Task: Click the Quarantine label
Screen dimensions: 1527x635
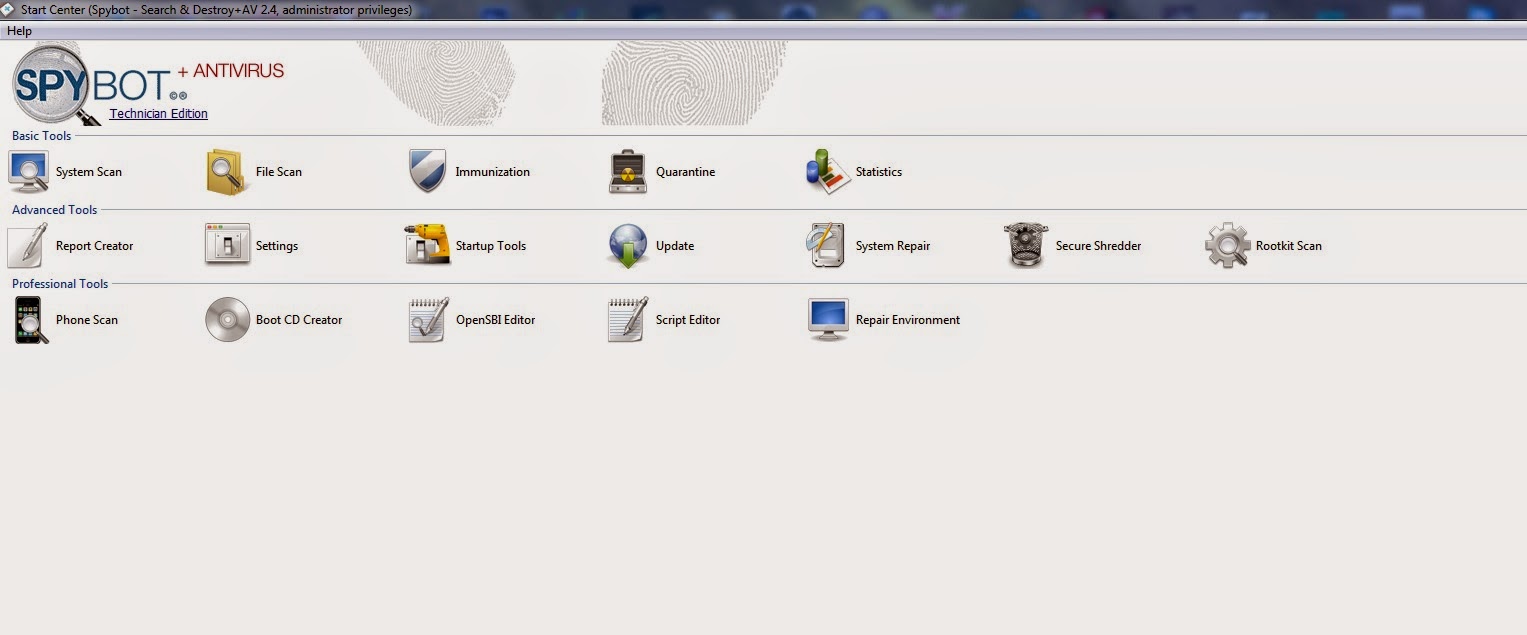Action: coord(686,172)
